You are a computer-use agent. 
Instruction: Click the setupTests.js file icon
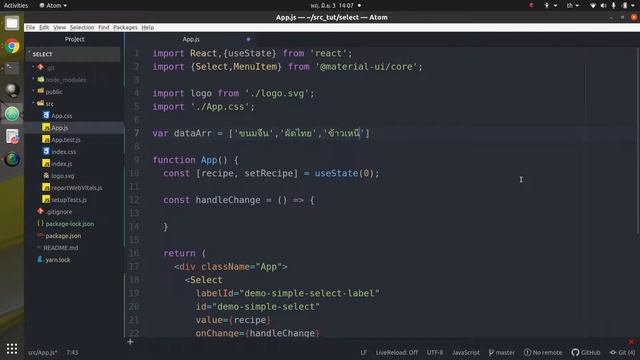[46, 200]
